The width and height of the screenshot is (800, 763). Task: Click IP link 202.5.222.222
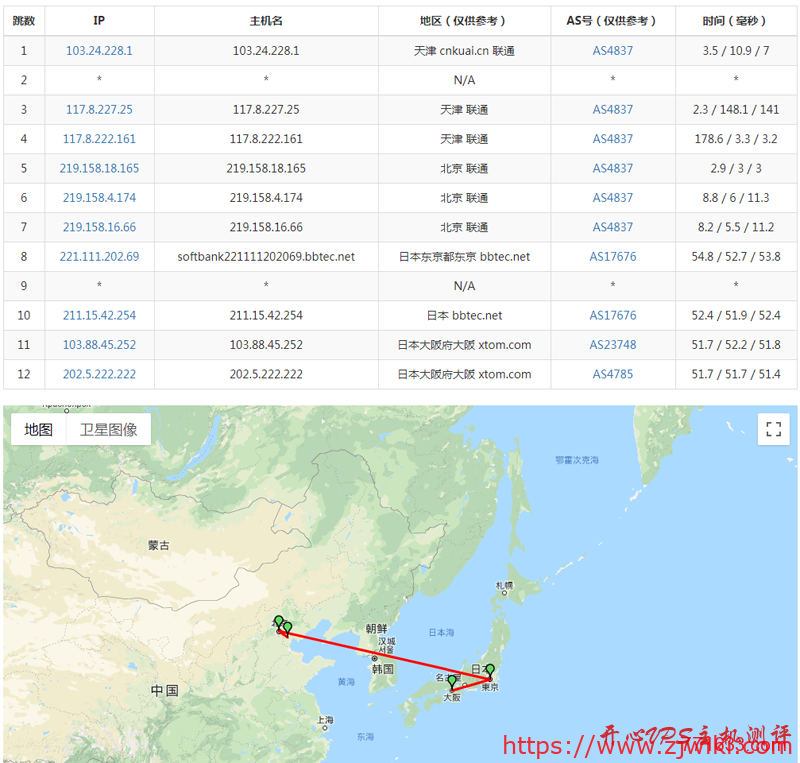[99, 375]
